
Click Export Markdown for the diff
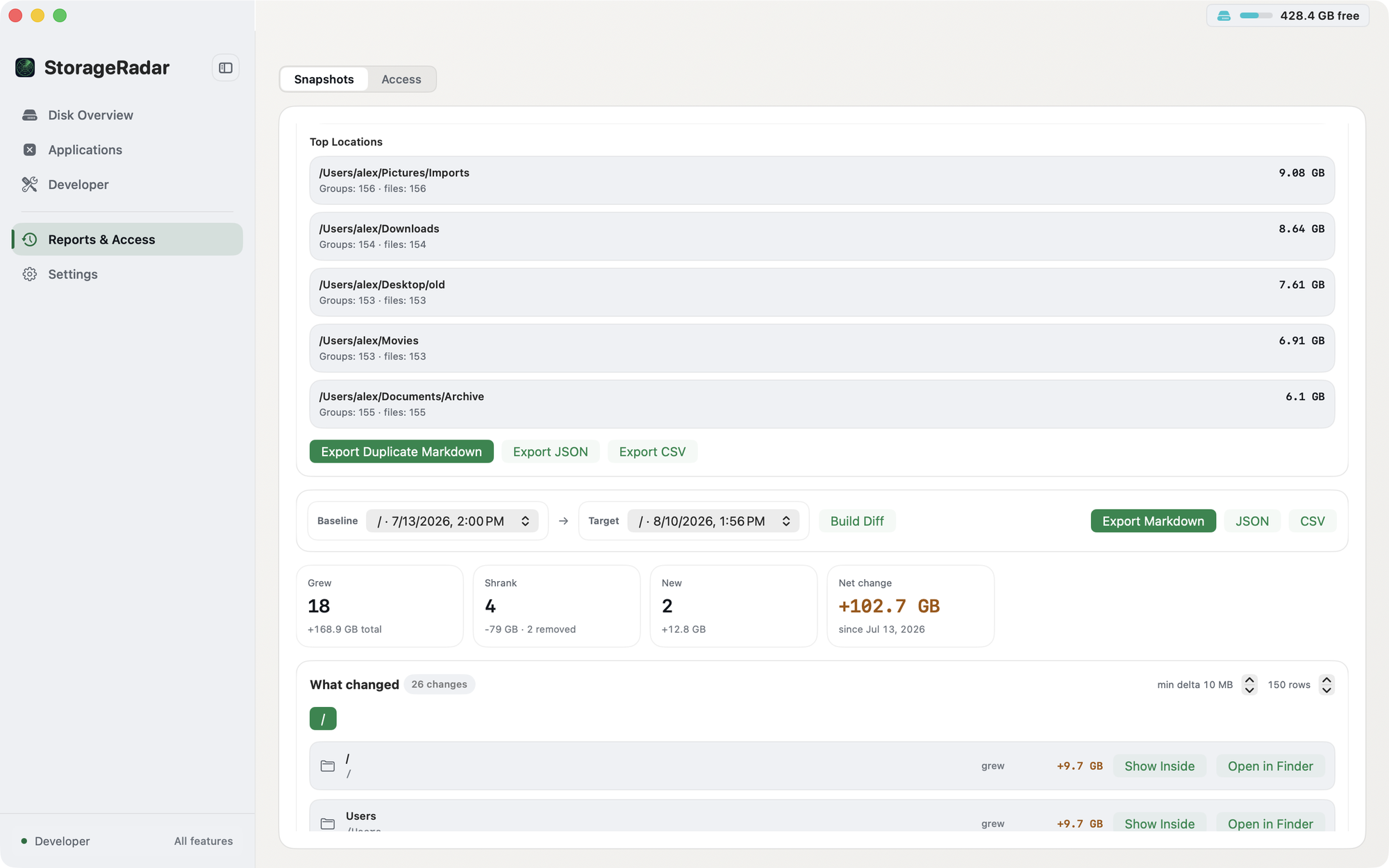click(1153, 521)
